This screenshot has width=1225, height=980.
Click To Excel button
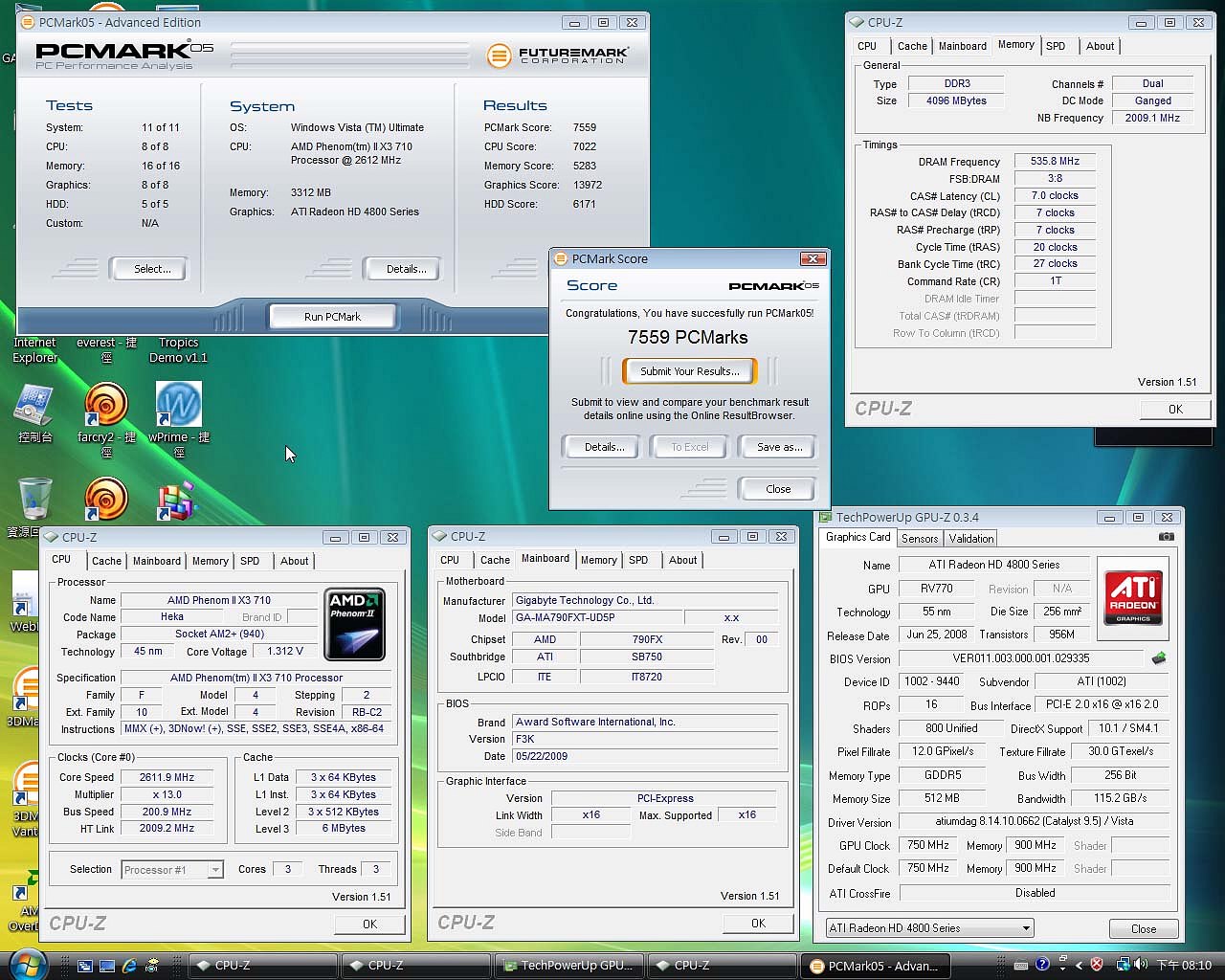click(x=689, y=447)
